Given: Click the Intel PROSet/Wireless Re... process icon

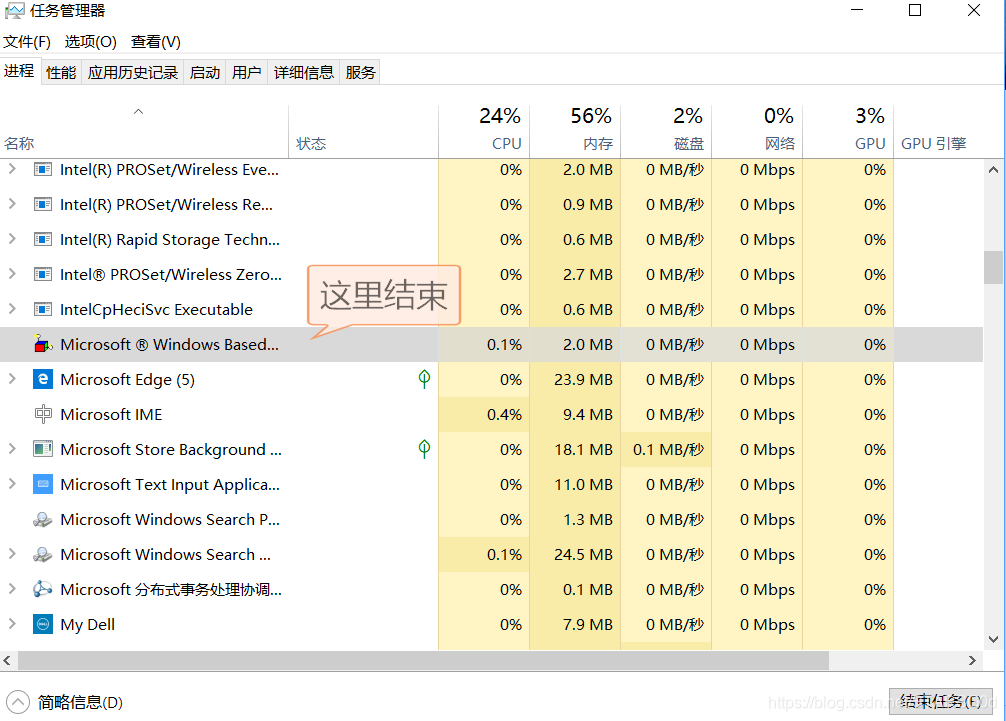Looking at the screenshot, I should [42, 205].
